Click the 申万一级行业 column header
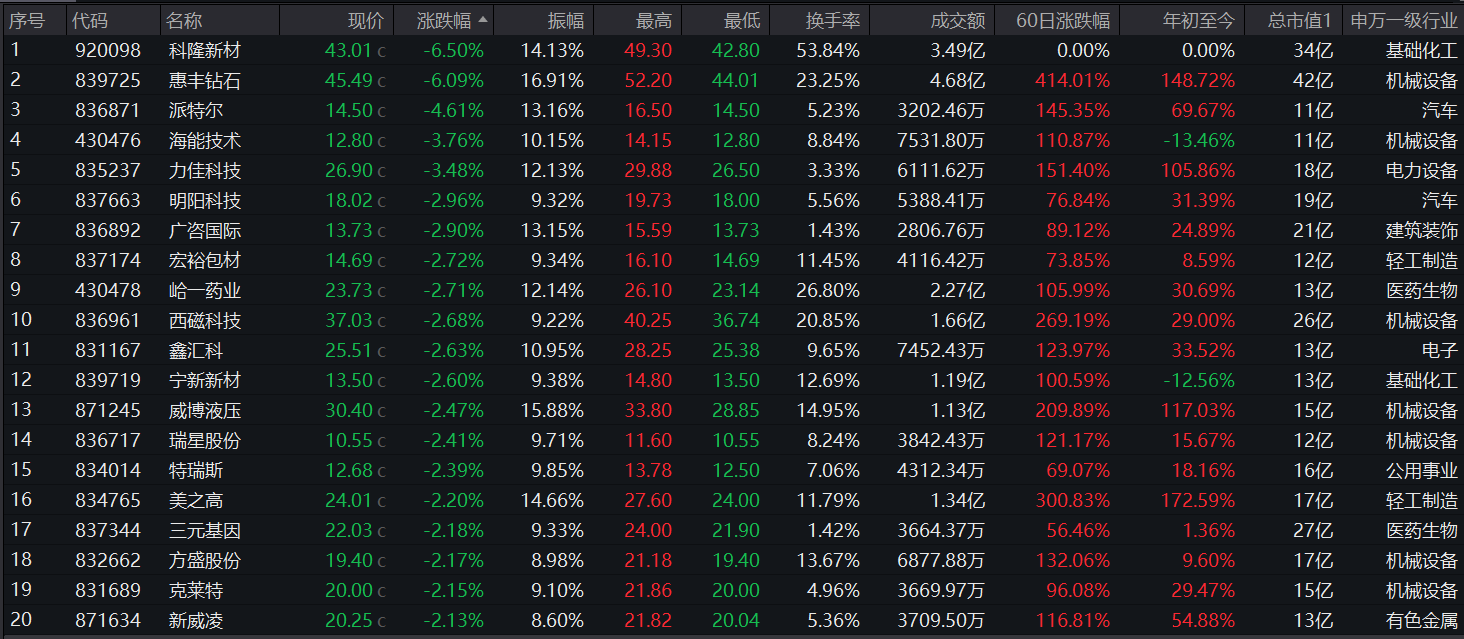The width and height of the screenshot is (1464, 639). [x=1403, y=20]
